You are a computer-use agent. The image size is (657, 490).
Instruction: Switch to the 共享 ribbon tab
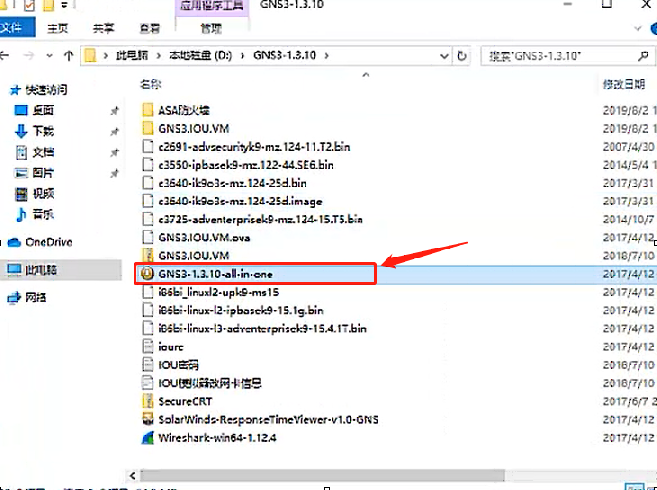point(103,29)
